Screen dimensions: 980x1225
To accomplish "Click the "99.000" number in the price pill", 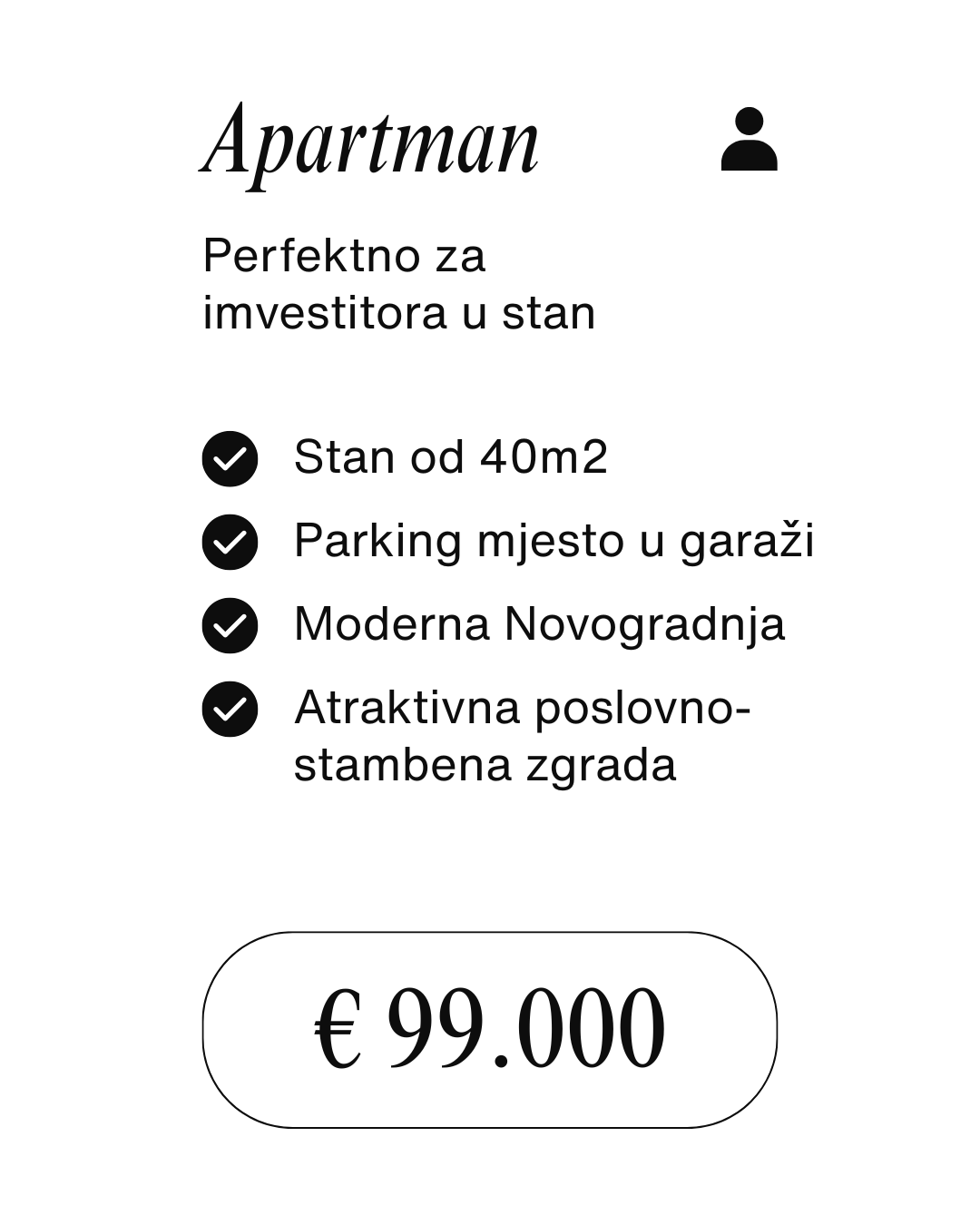I will (x=526, y=1030).
